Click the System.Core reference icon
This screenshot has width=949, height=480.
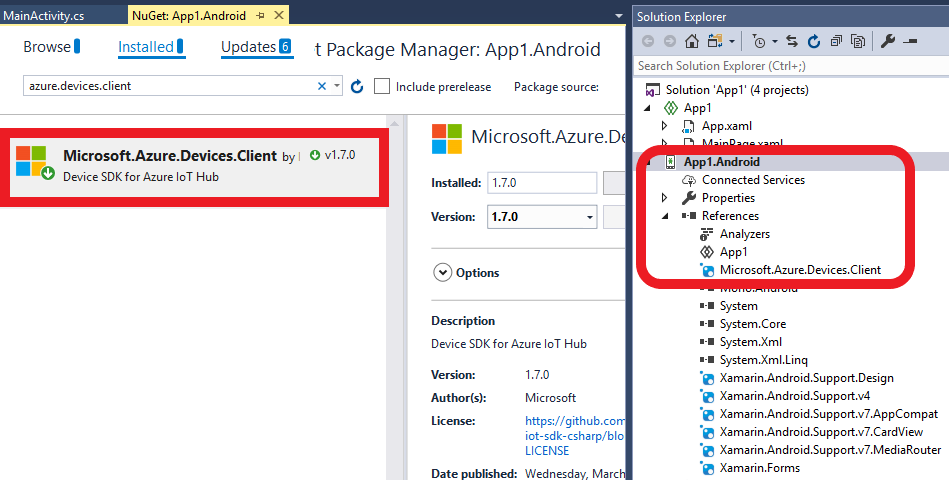pyautogui.click(x=707, y=324)
